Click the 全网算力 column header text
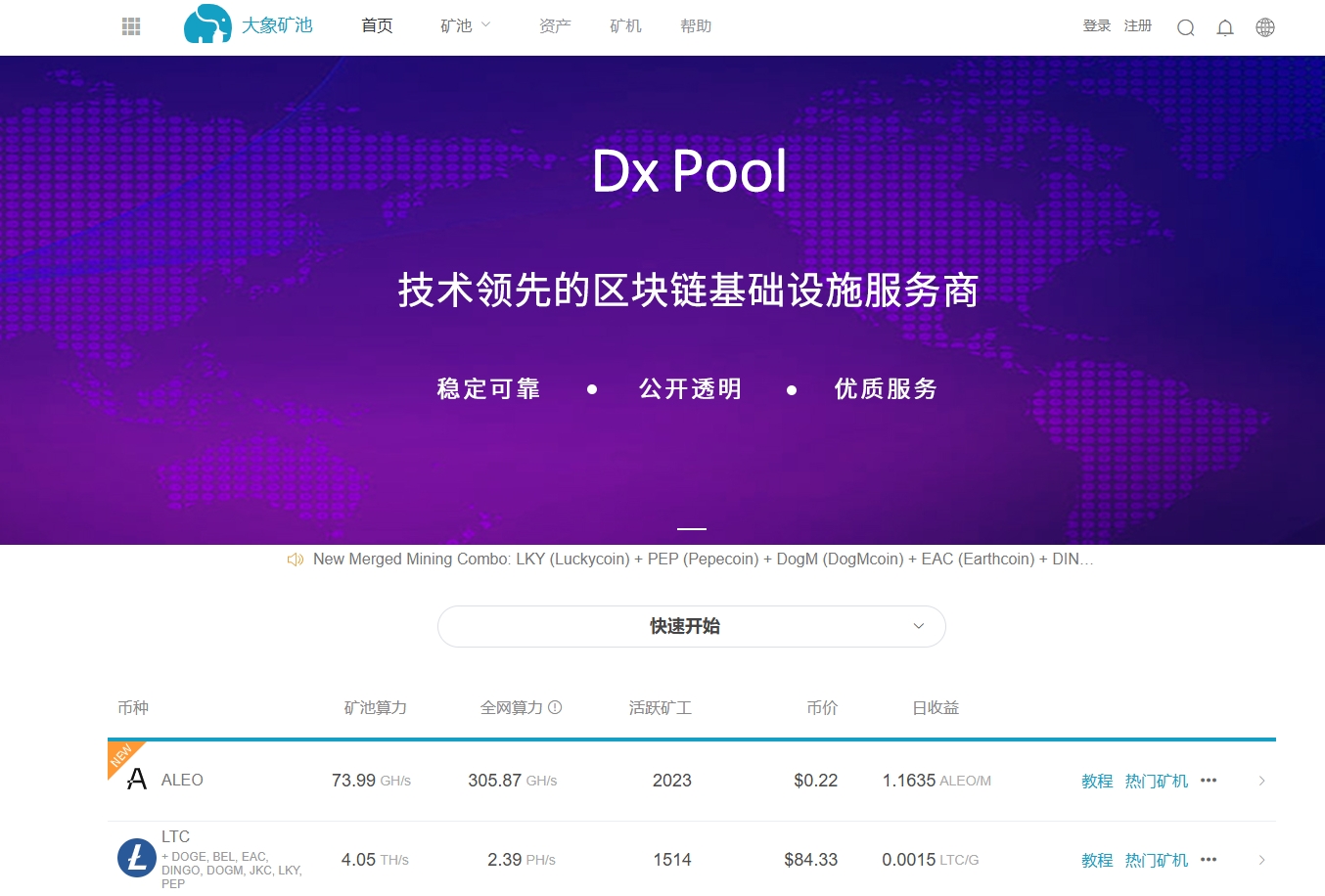The width and height of the screenshot is (1325, 896). [x=512, y=707]
